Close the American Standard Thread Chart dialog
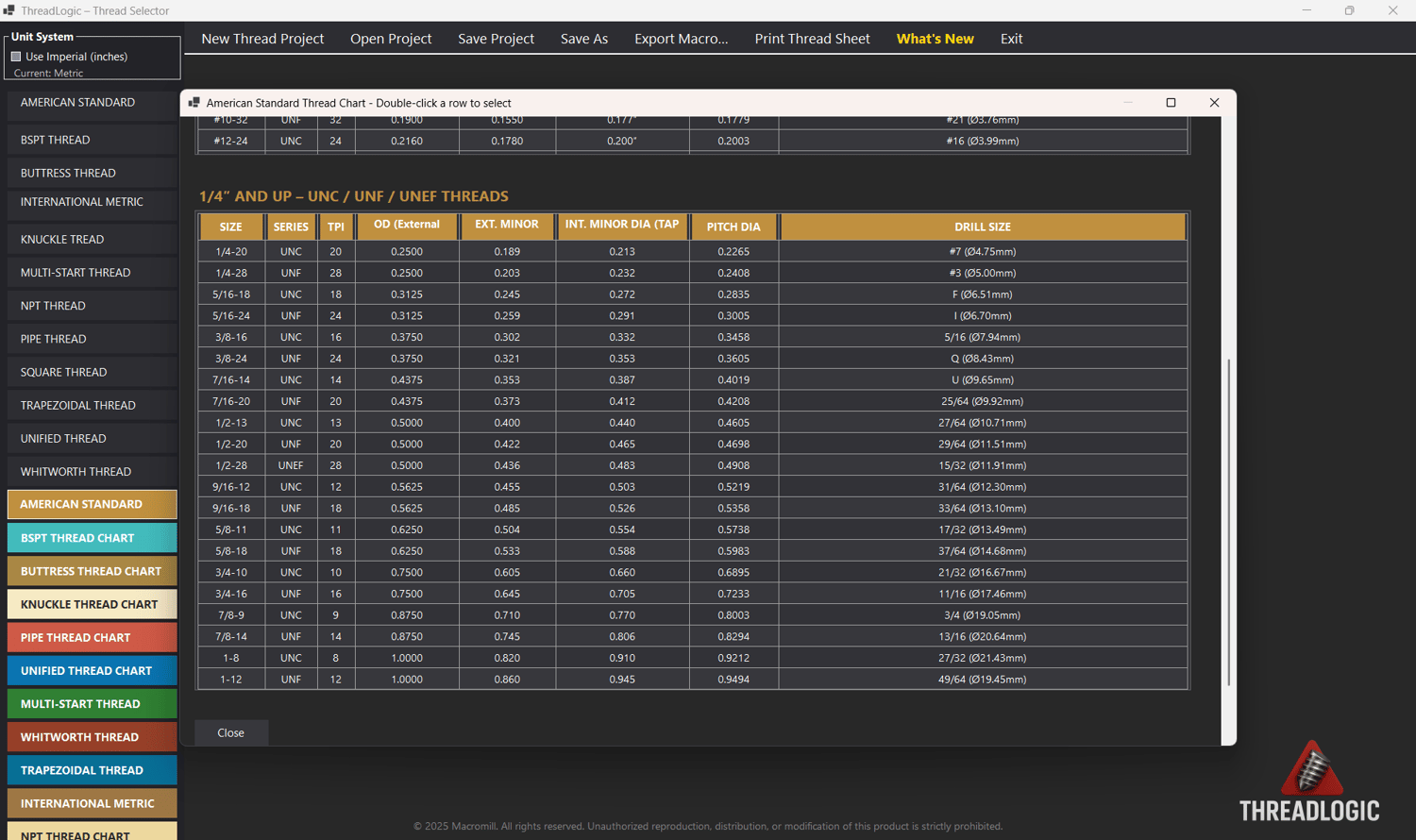 coord(1214,103)
